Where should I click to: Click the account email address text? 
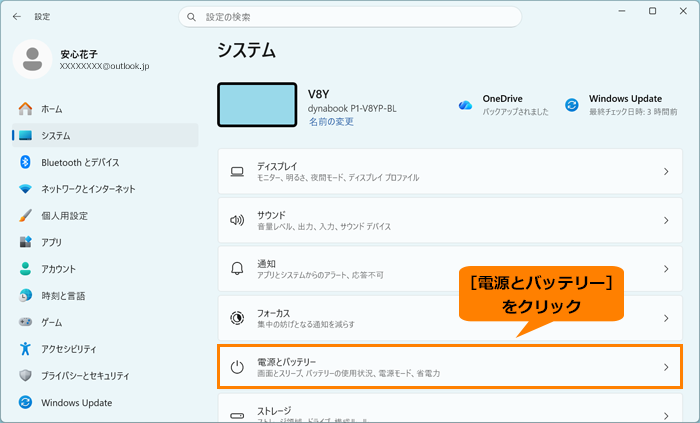pos(104,66)
